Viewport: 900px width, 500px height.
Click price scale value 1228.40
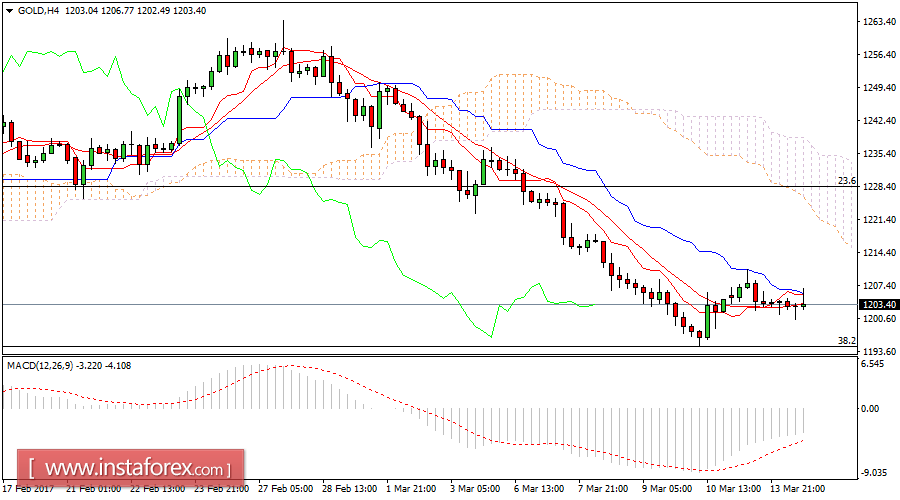point(880,187)
